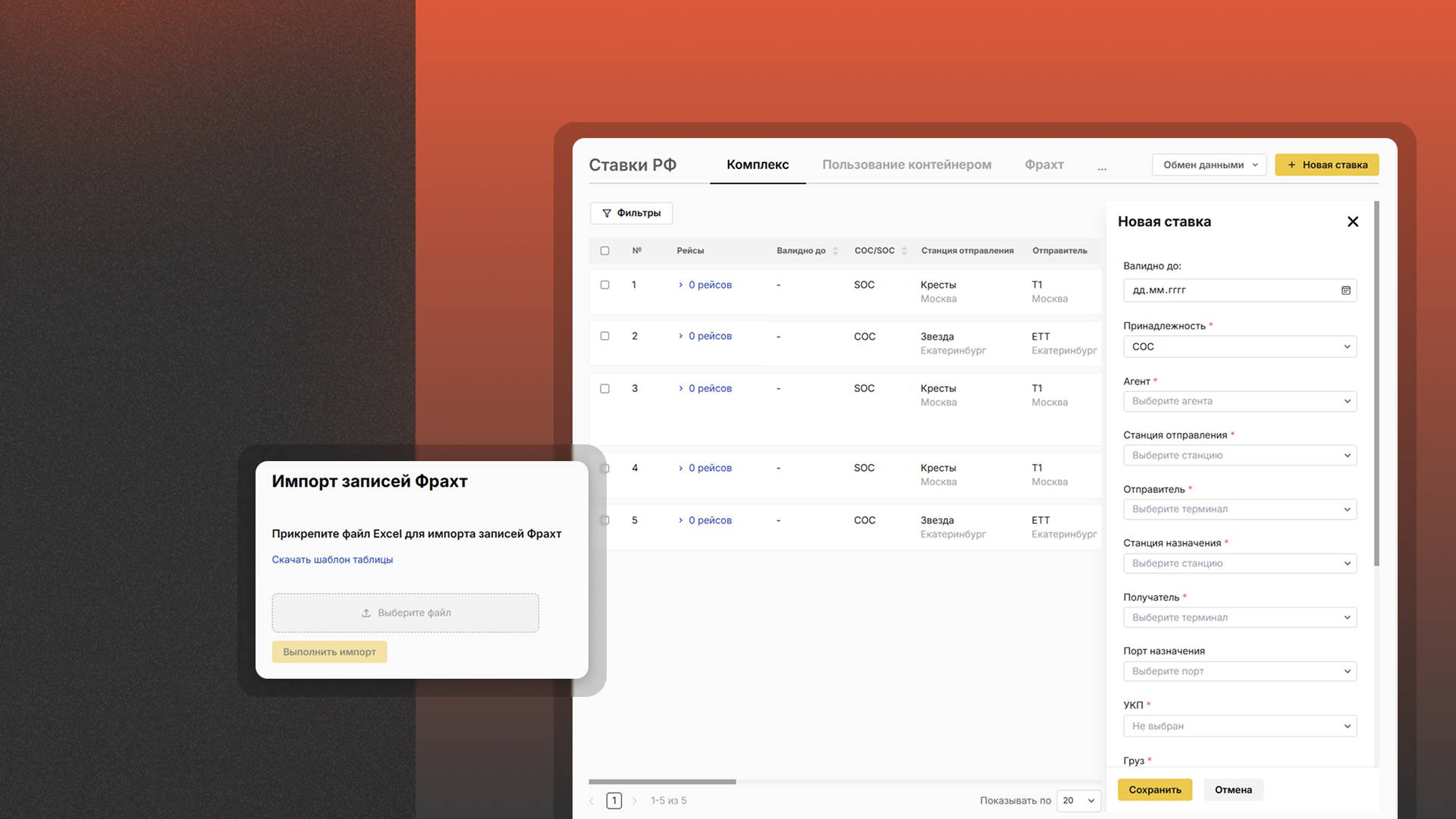This screenshot has height=819, width=1456.
Task: Click upload icon in Выберите файл area
Action: (x=366, y=613)
